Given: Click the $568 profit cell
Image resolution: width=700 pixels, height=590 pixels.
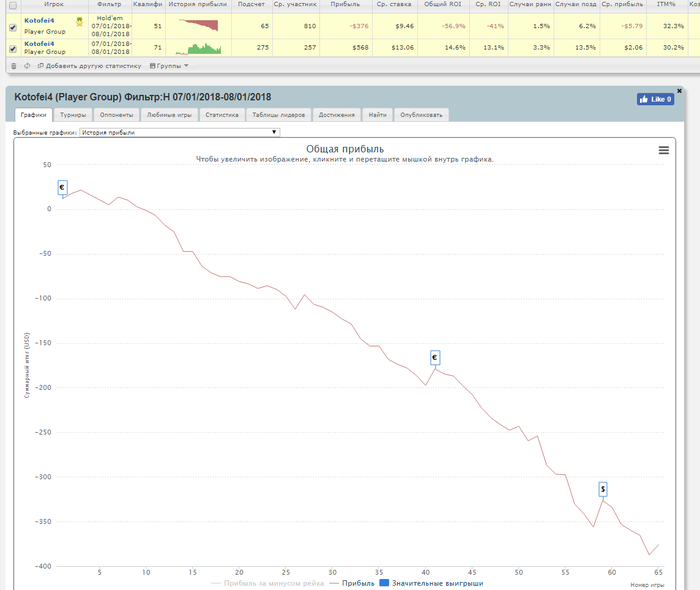Looking at the screenshot, I should pyautogui.click(x=360, y=47).
